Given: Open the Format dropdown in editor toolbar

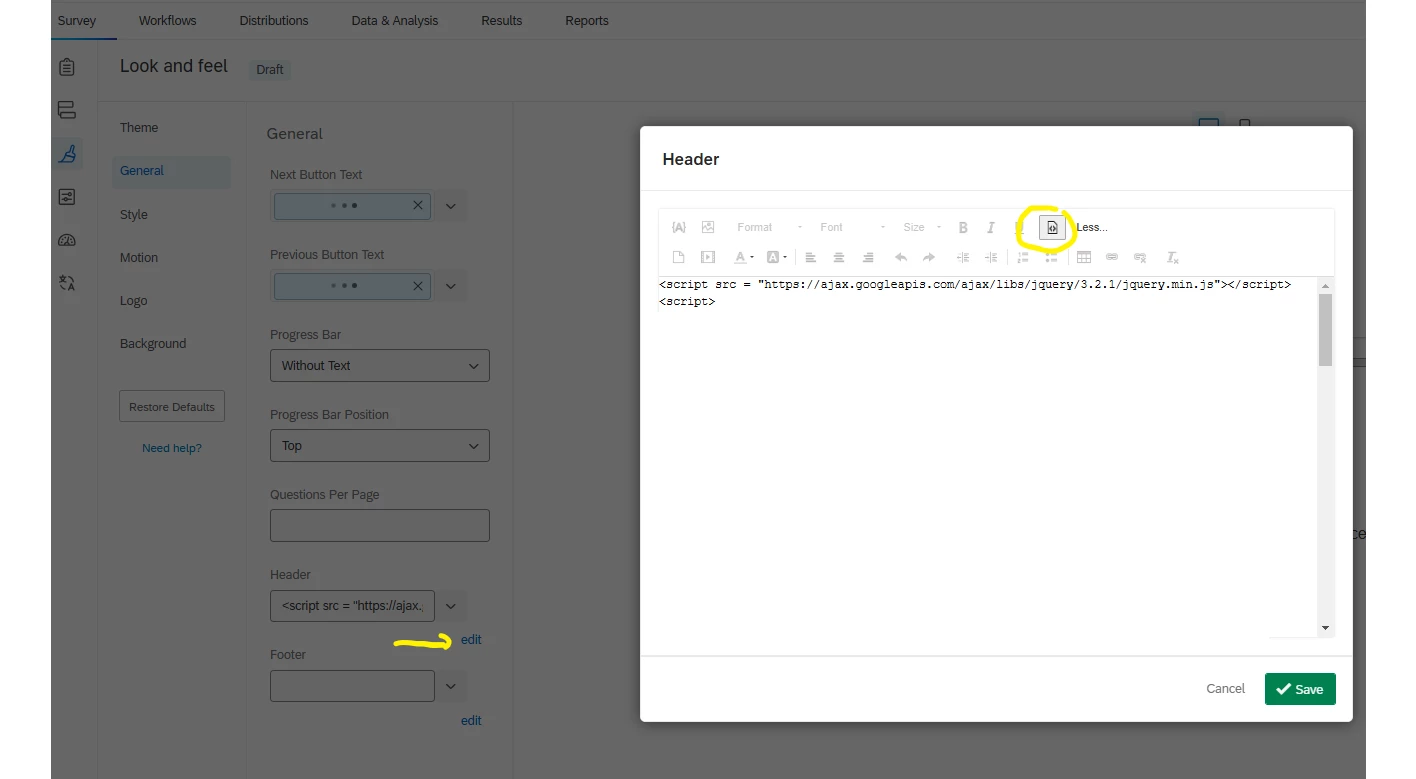Looking at the screenshot, I should click(x=768, y=227).
